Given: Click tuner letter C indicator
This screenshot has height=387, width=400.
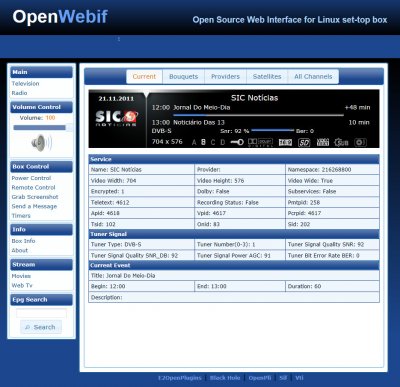Looking at the screenshot, I should coord(213,142).
